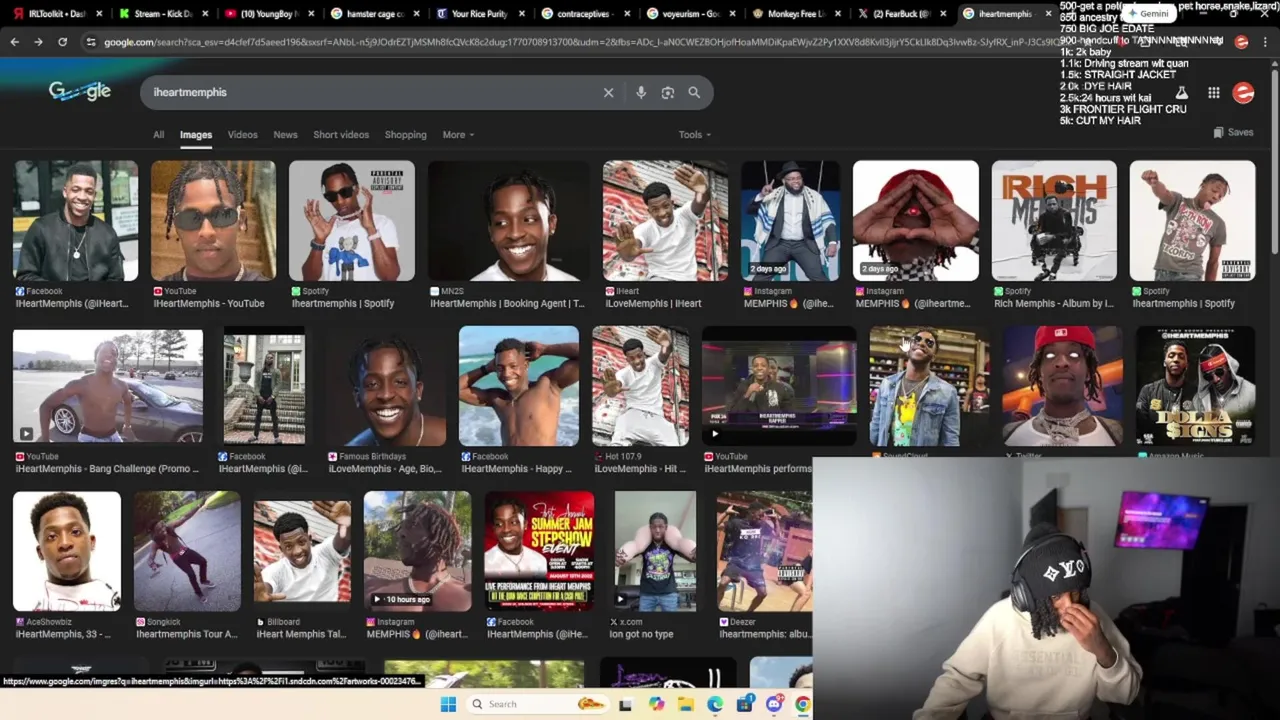Image resolution: width=1280 pixels, height=720 pixels.
Task: View site information icon in address bar
Action: (91, 42)
